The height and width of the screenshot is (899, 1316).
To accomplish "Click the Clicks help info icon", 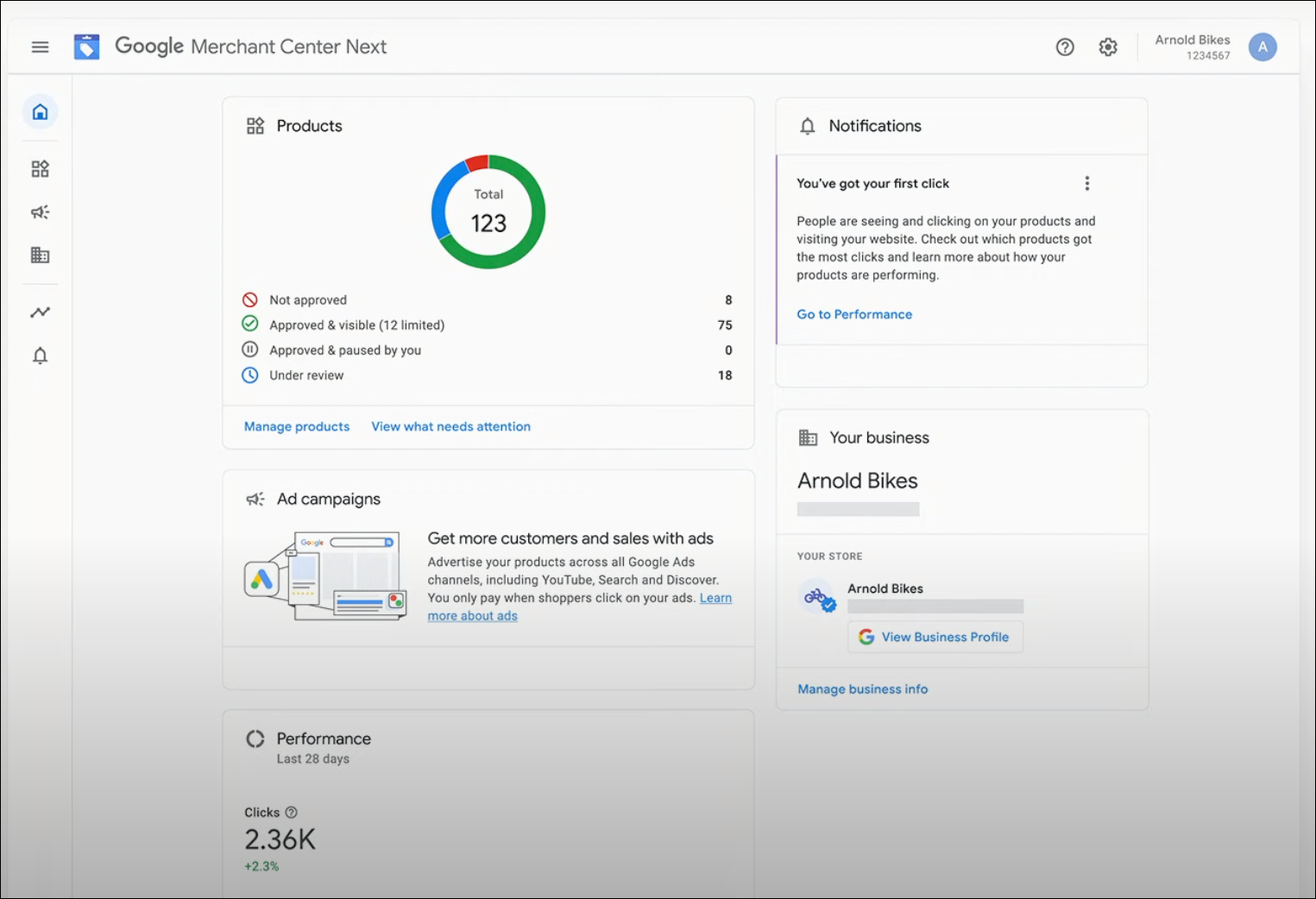I will pyautogui.click(x=291, y=813).
